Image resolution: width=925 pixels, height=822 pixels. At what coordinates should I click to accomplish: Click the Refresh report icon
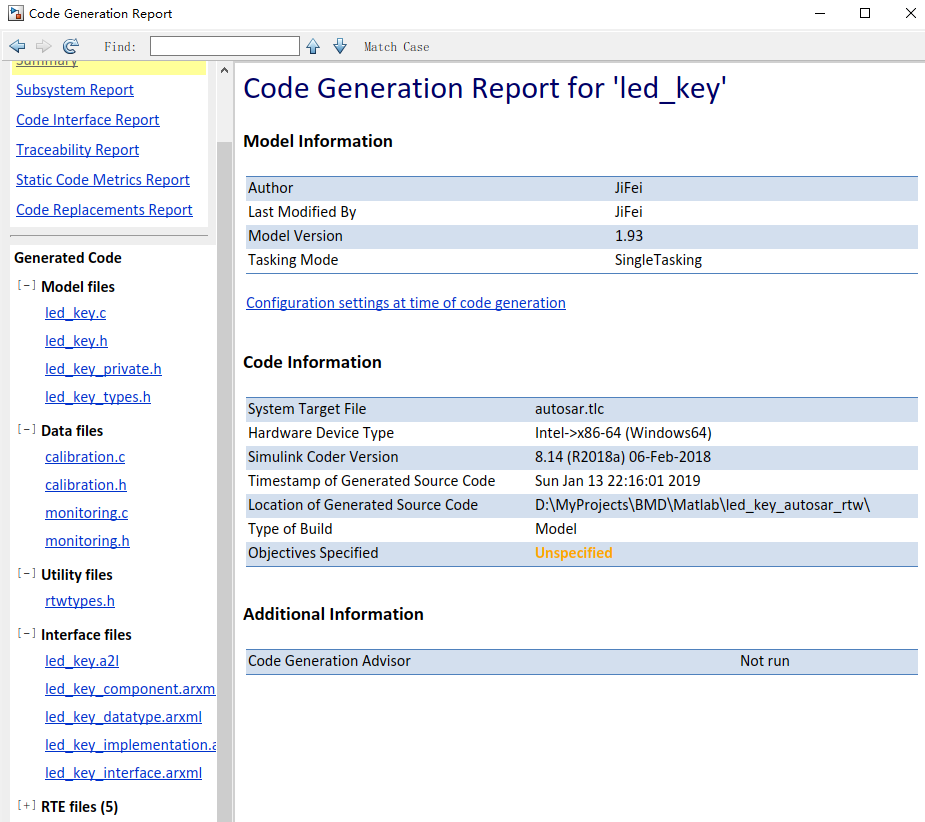click(x=70, y=46)
